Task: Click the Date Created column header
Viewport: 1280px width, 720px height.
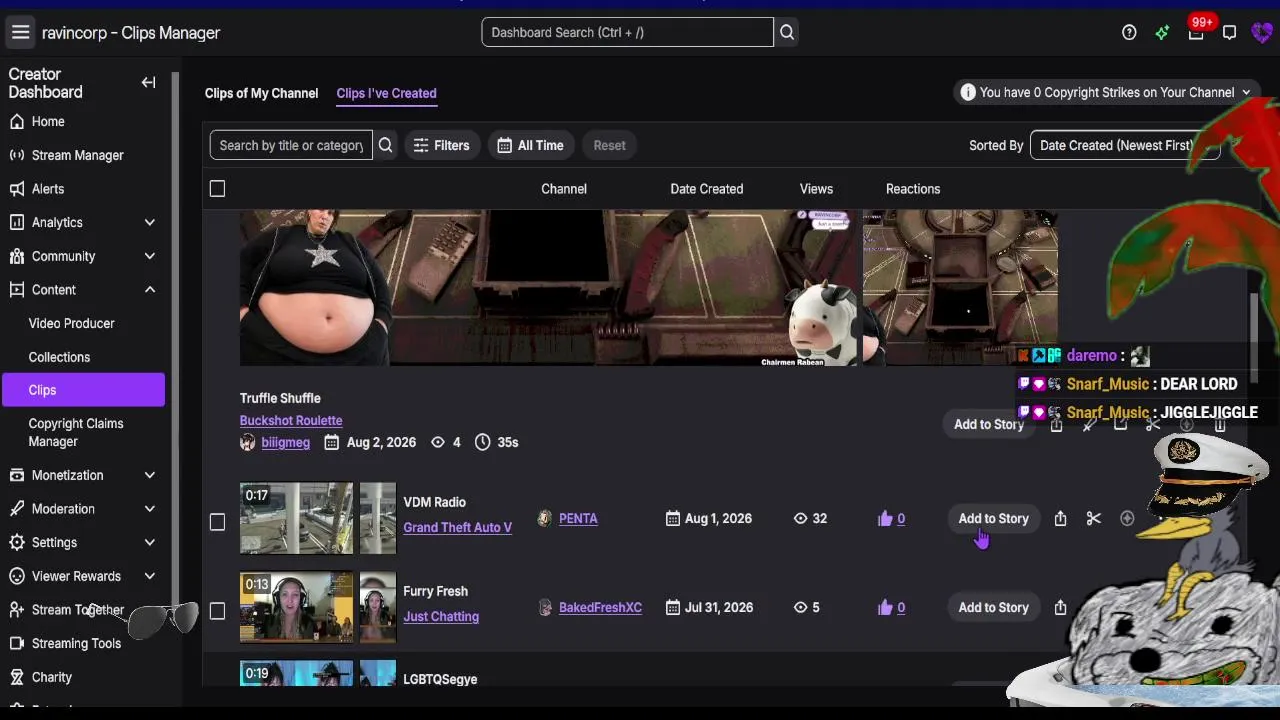Action: 706,188
